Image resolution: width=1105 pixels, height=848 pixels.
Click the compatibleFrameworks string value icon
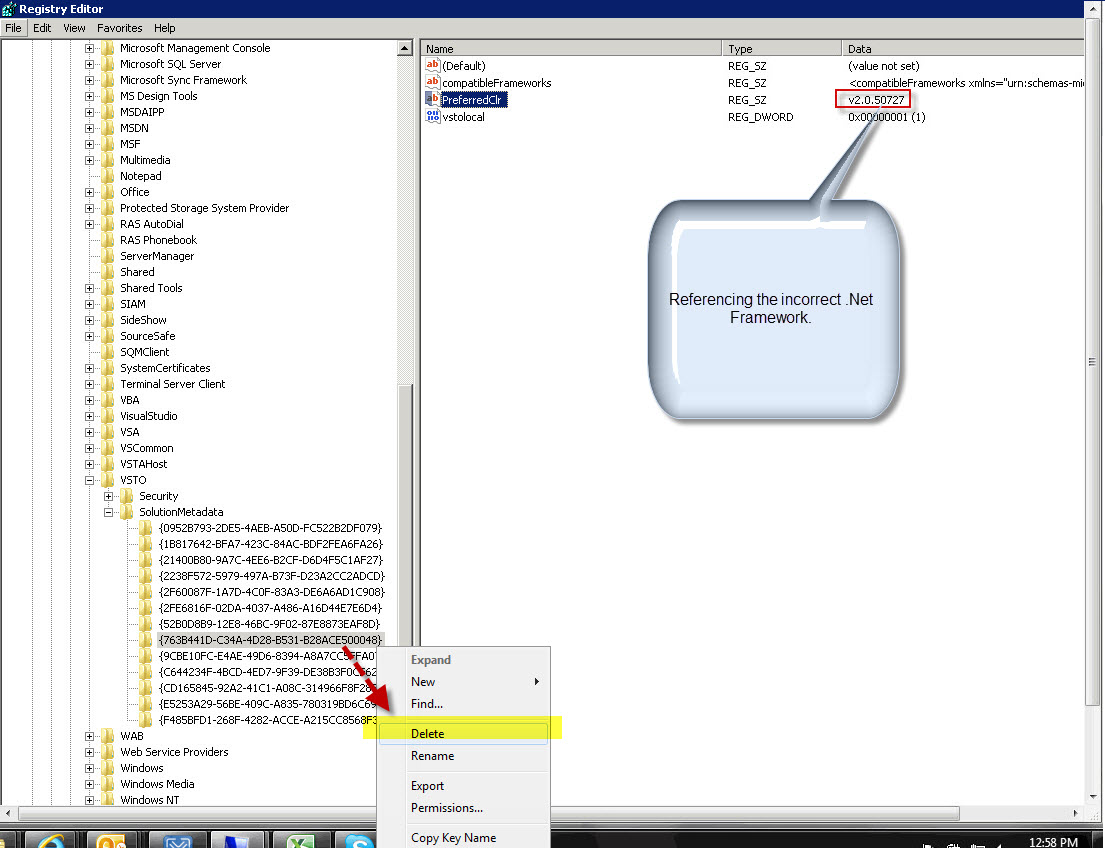click(x=433, y=82)
